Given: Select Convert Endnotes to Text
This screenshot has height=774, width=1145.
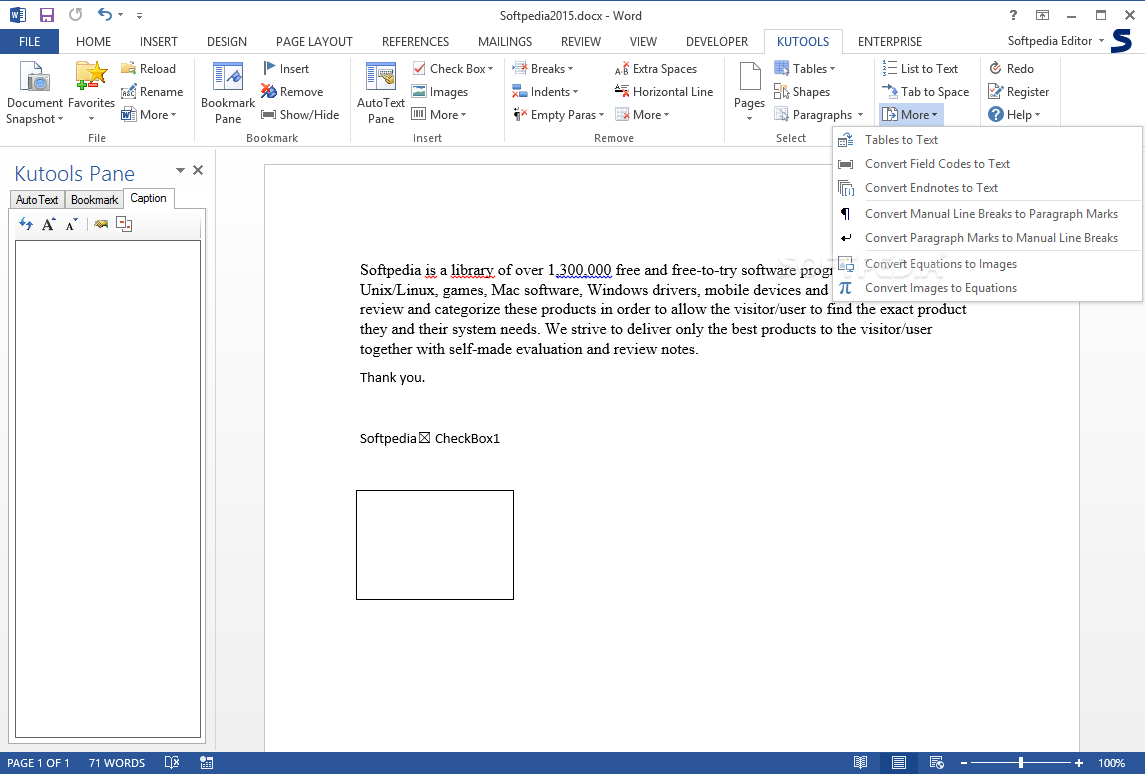Looking at the screenshot, I should [x=987, y=188].
